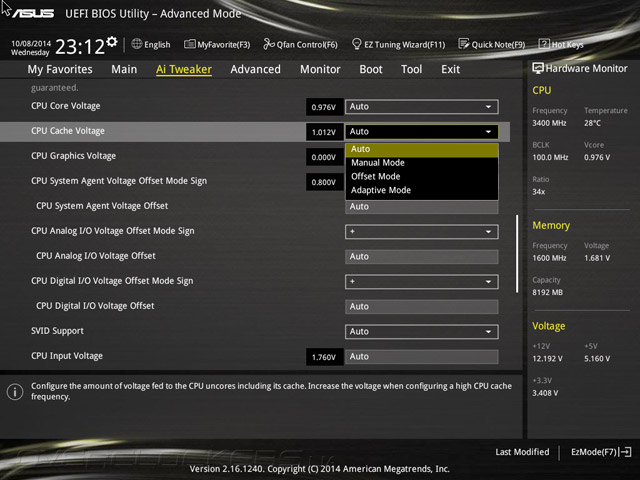The height and width of the screenshot is (480, 640).
Task: Click the info icon beside description
Action: coord(15,392)
